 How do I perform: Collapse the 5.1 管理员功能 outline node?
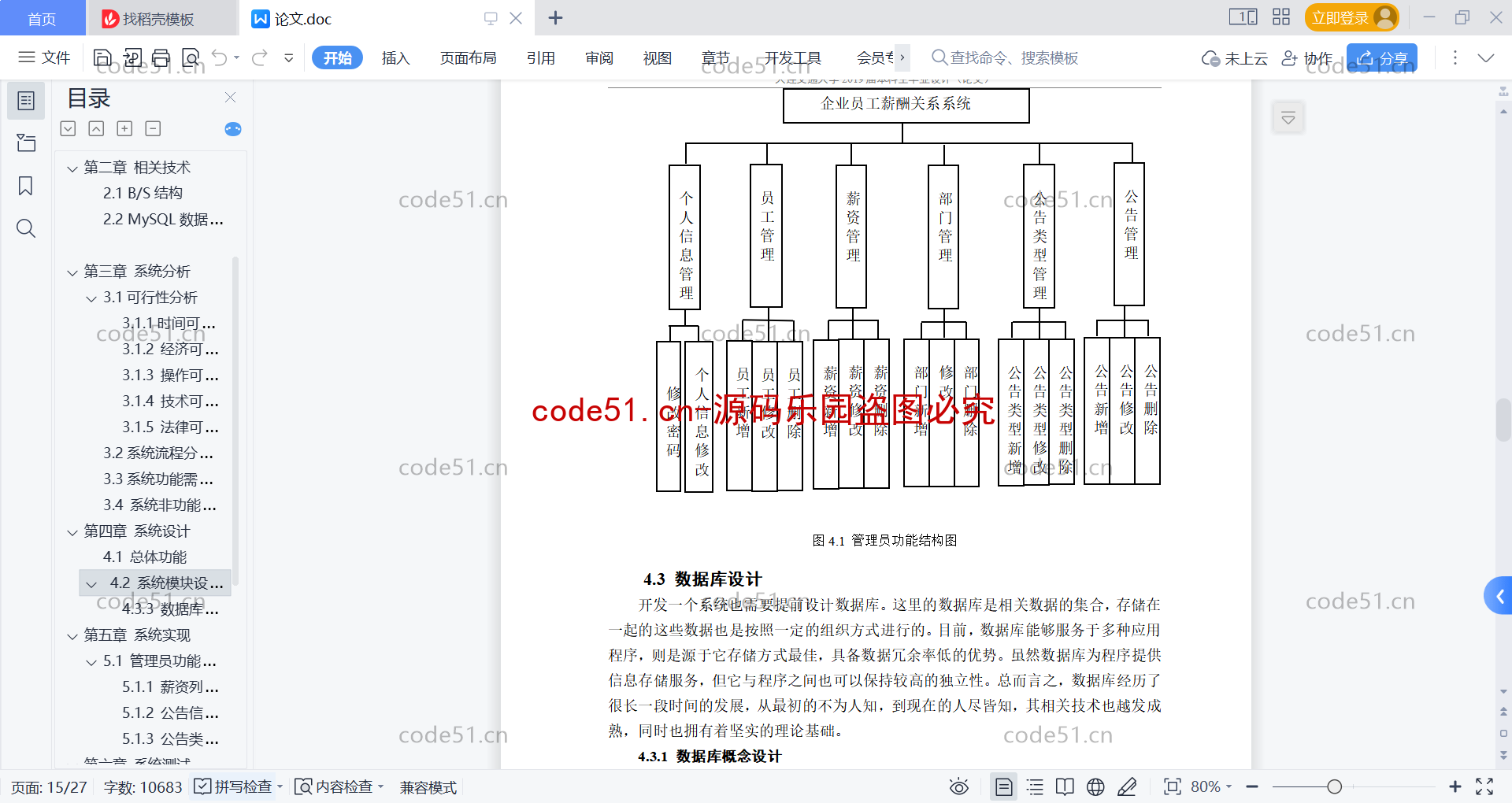click(91, 662)
